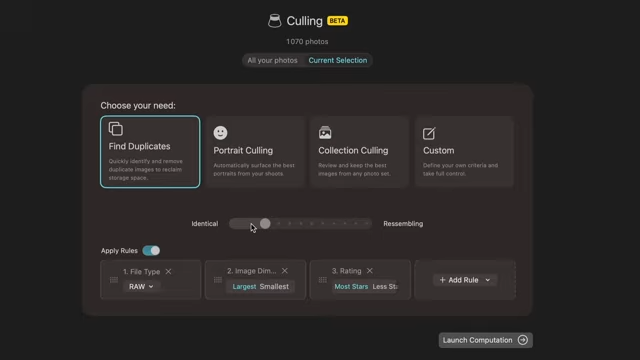
Task: Toggle the Apply Rules switch
Action: 151,251
